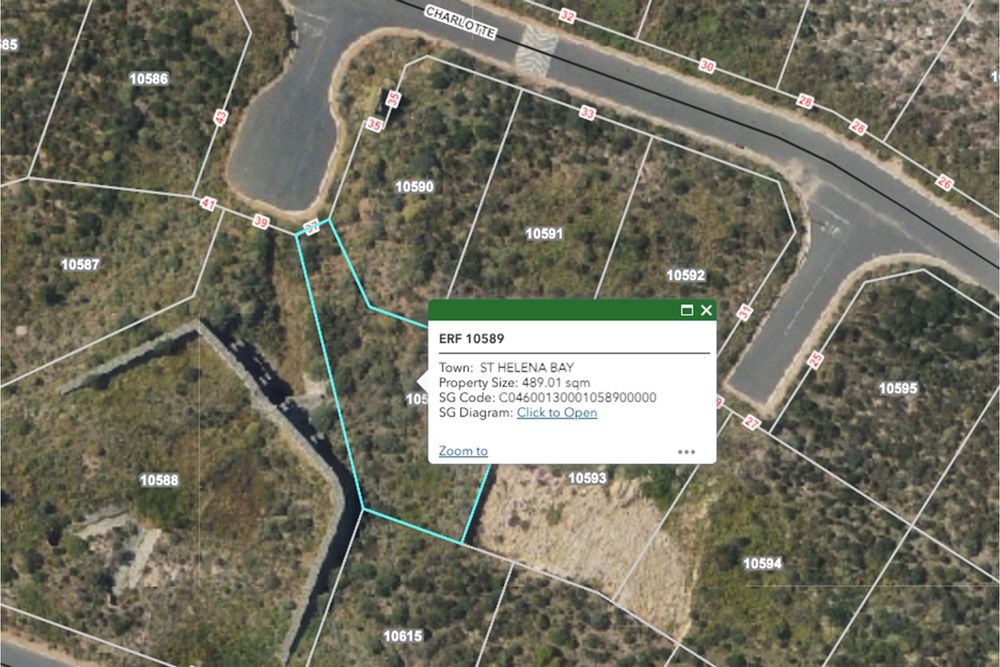Viewport: 1000px width, 667px height.
Task: Click the Zoom to link
Action: pos(463,451)
